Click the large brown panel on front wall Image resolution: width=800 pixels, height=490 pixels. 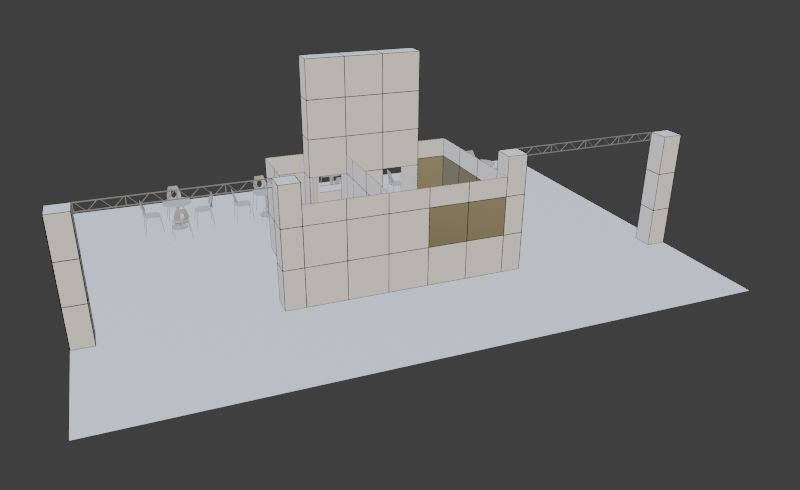[x=466, y=222]
